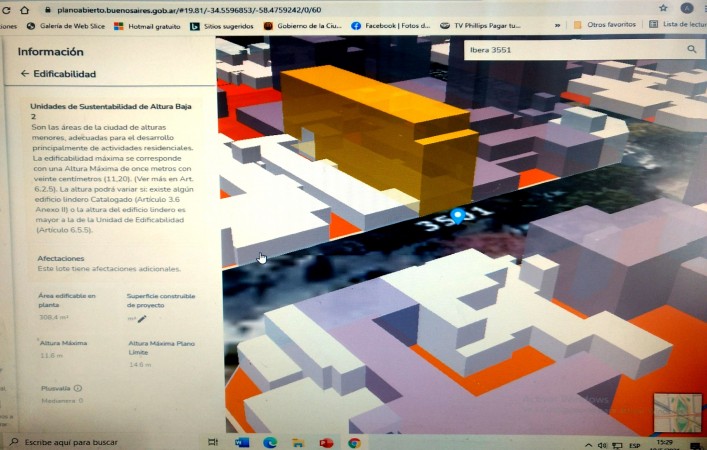
Task: Open the Gobierno de la Ciudad bookmark
Action: point(300,24)
